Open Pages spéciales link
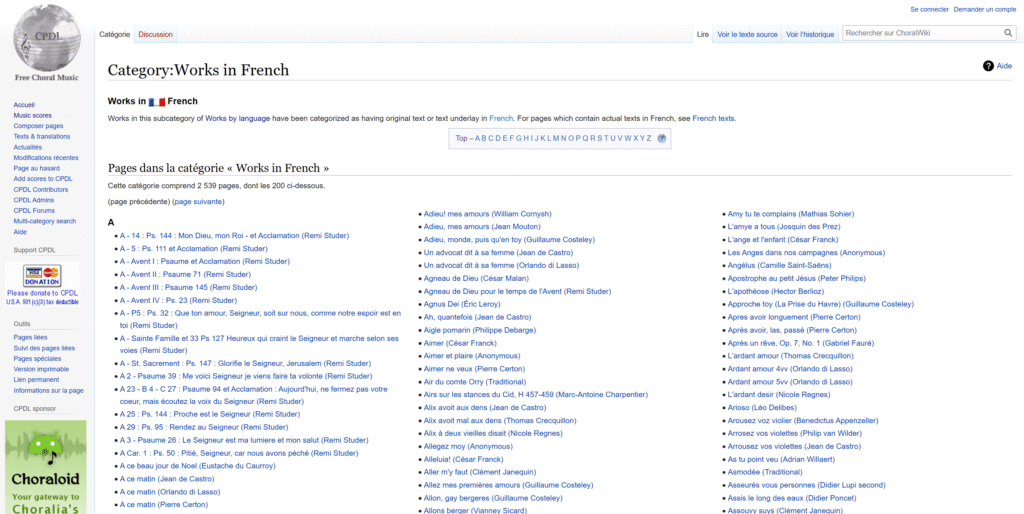Screen dimensions: 1024x514 (37, 359)
